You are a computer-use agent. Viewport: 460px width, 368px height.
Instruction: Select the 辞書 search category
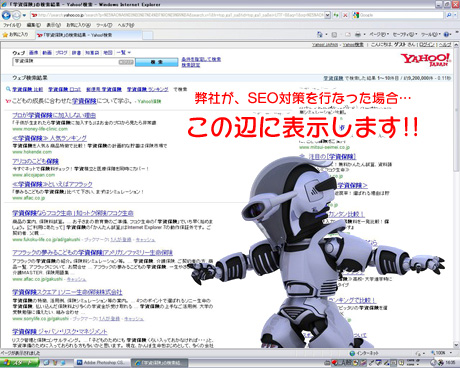click(x=76, y=53)
